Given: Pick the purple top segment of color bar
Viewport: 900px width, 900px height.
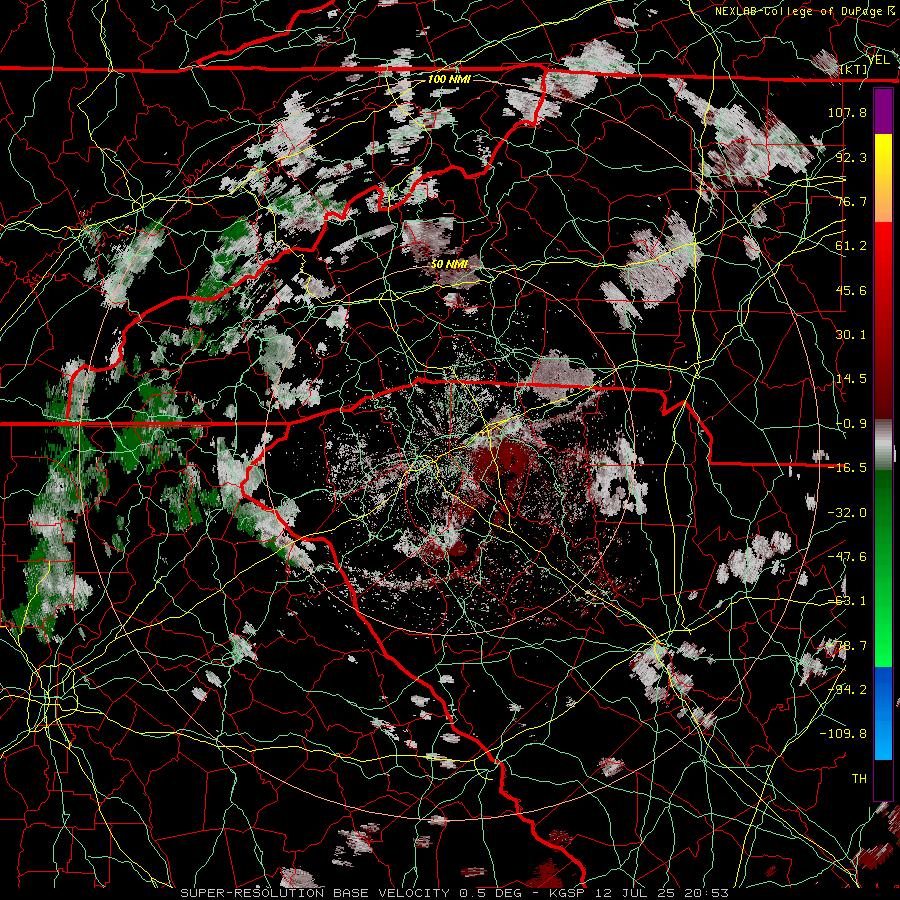Looking at the screenshot, I should click(x=883, y=111).
